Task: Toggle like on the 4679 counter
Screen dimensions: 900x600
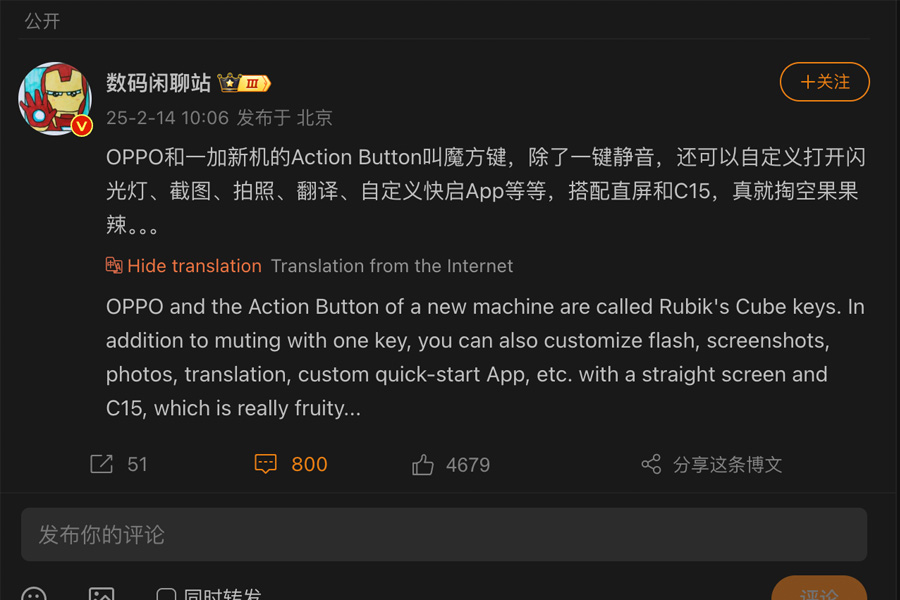Action: [466, 464]
